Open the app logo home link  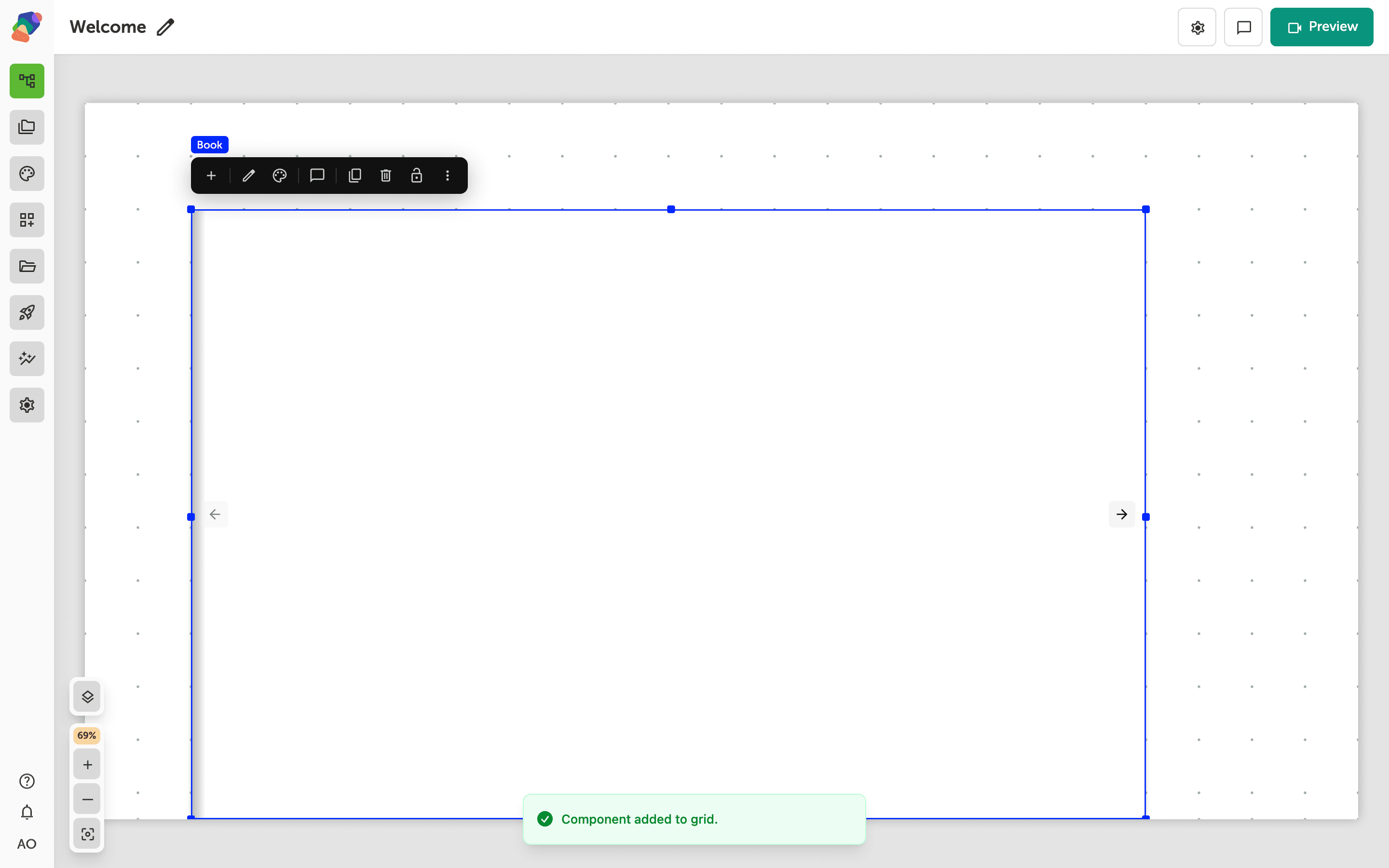27,27
